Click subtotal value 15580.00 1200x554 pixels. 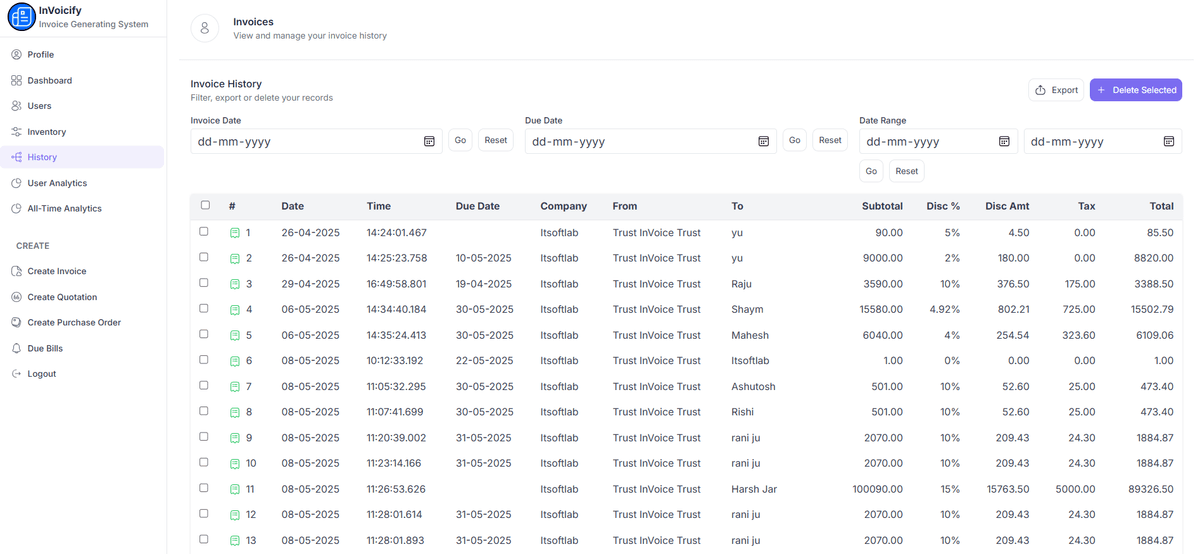881,310
